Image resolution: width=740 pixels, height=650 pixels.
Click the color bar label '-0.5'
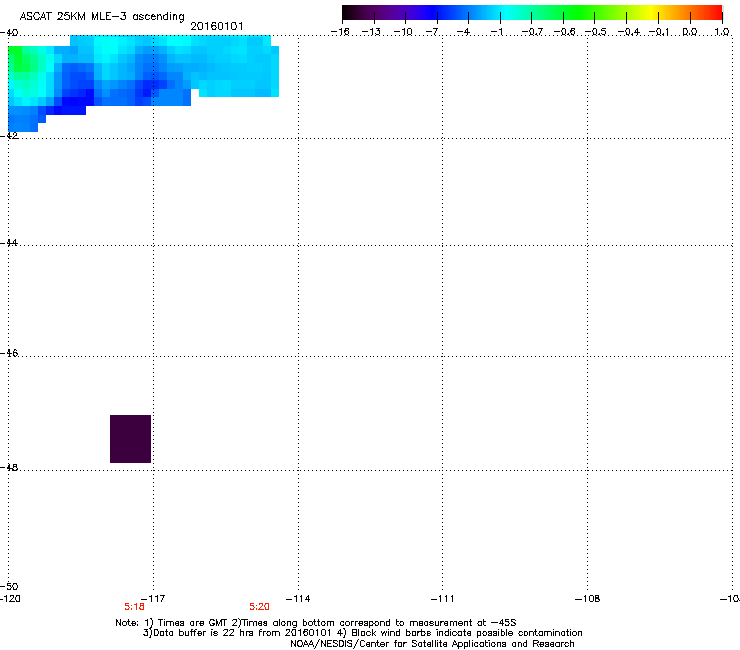(x=595, y=32)
